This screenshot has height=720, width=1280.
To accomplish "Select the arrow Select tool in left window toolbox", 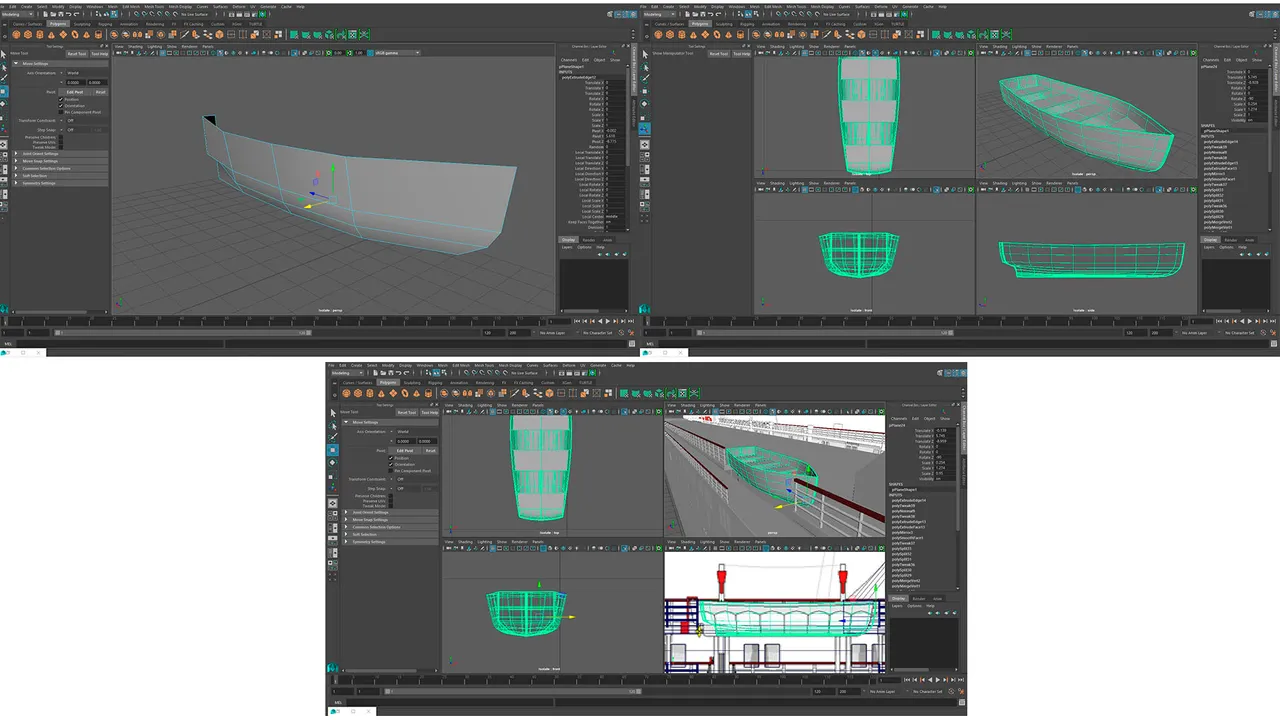I will (4, 54).
